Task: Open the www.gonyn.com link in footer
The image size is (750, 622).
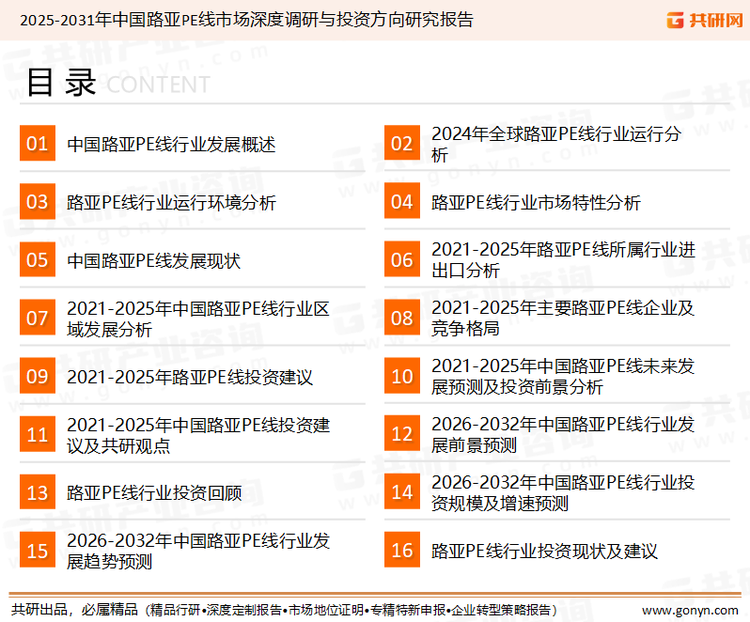Action: [690, 611]
